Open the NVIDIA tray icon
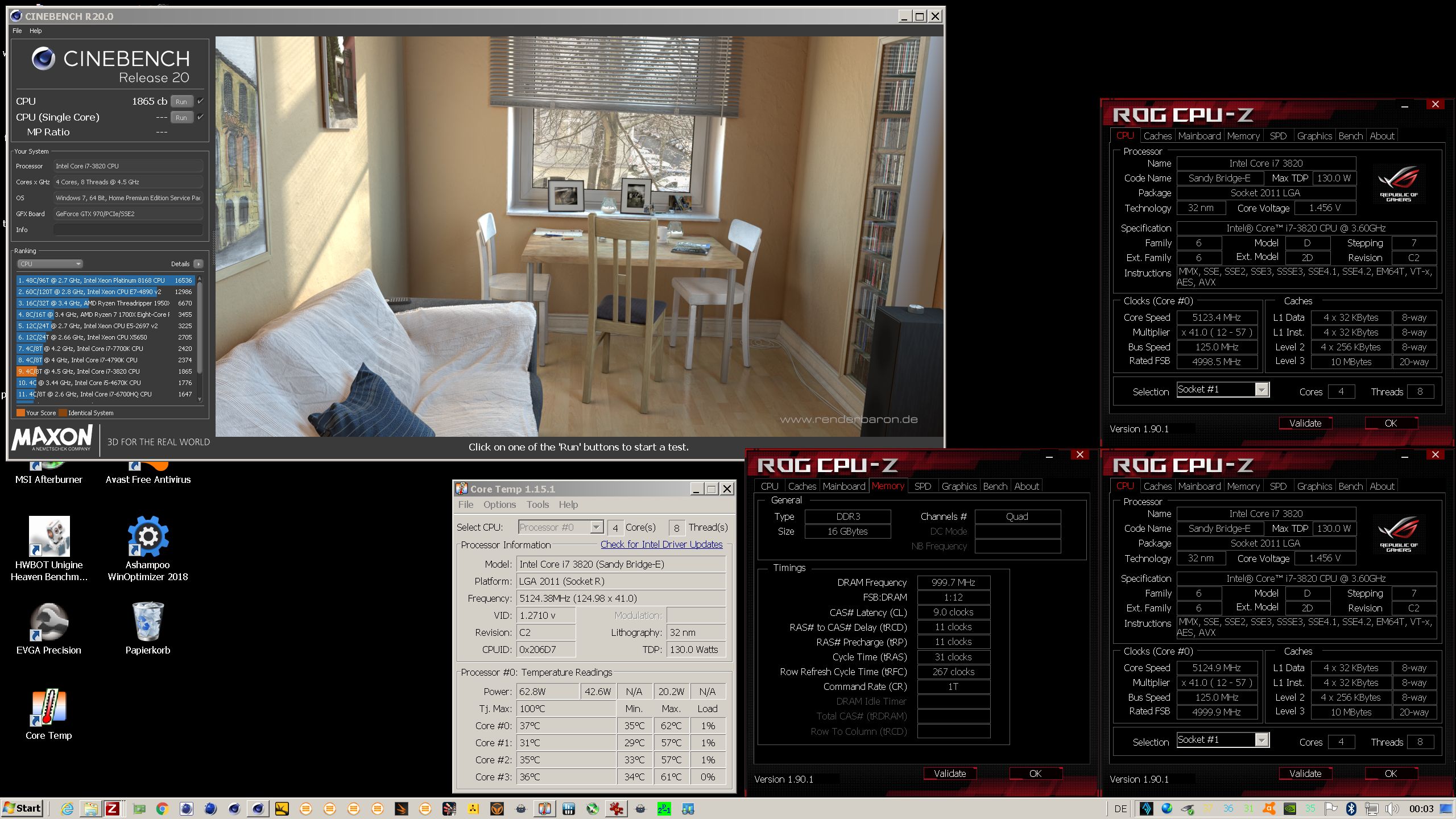Image resolution: width=1456 pixels, height=819 pixels. point(1290,809)
